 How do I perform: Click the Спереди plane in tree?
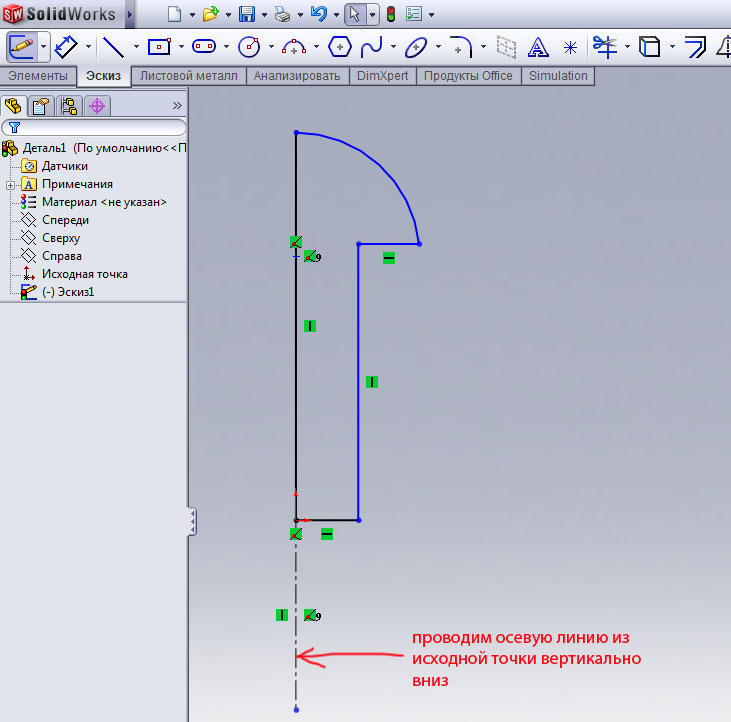tap(65, 220)
